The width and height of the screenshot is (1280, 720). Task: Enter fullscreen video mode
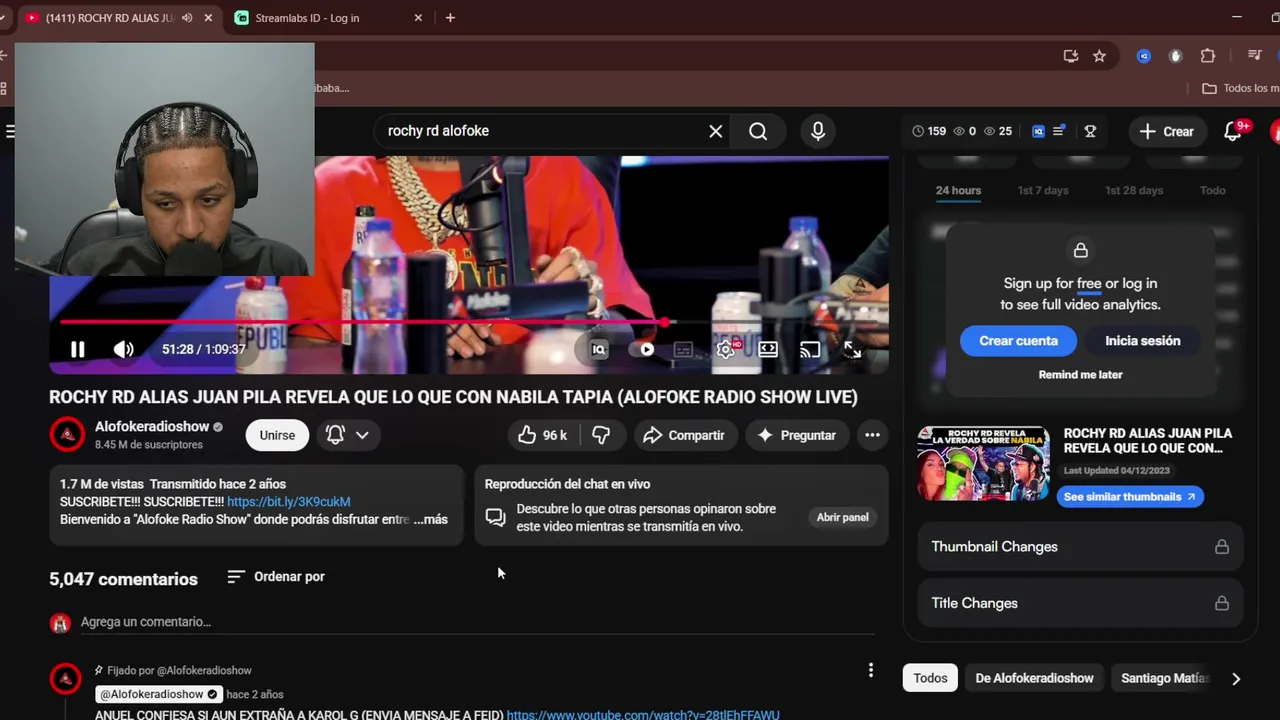point(852,349)
